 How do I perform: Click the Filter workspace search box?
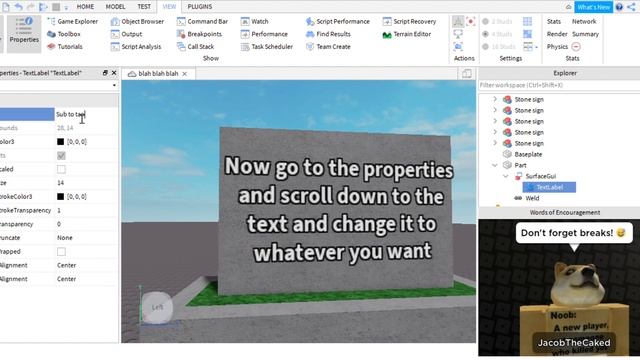559,85
